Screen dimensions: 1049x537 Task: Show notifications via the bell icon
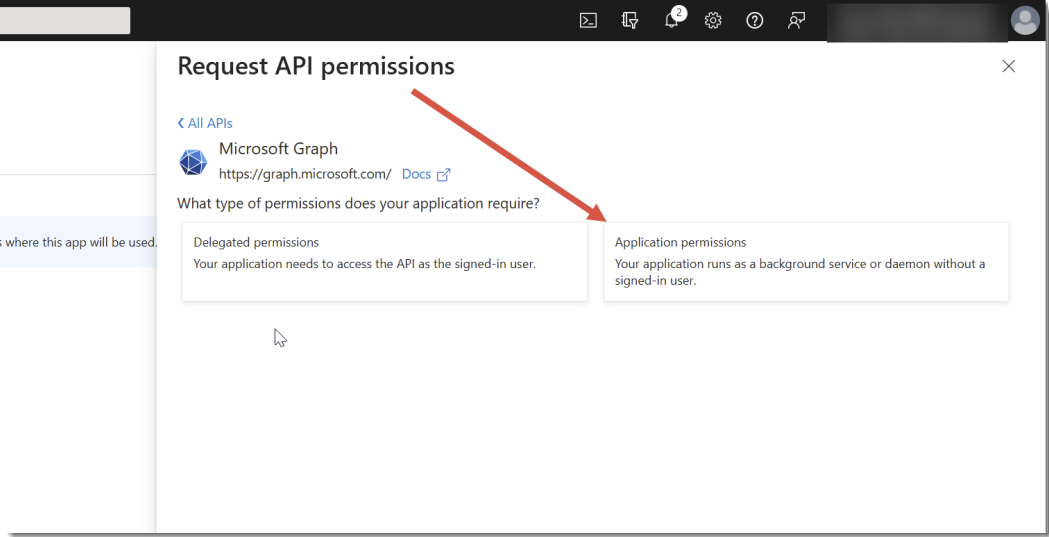672,19
